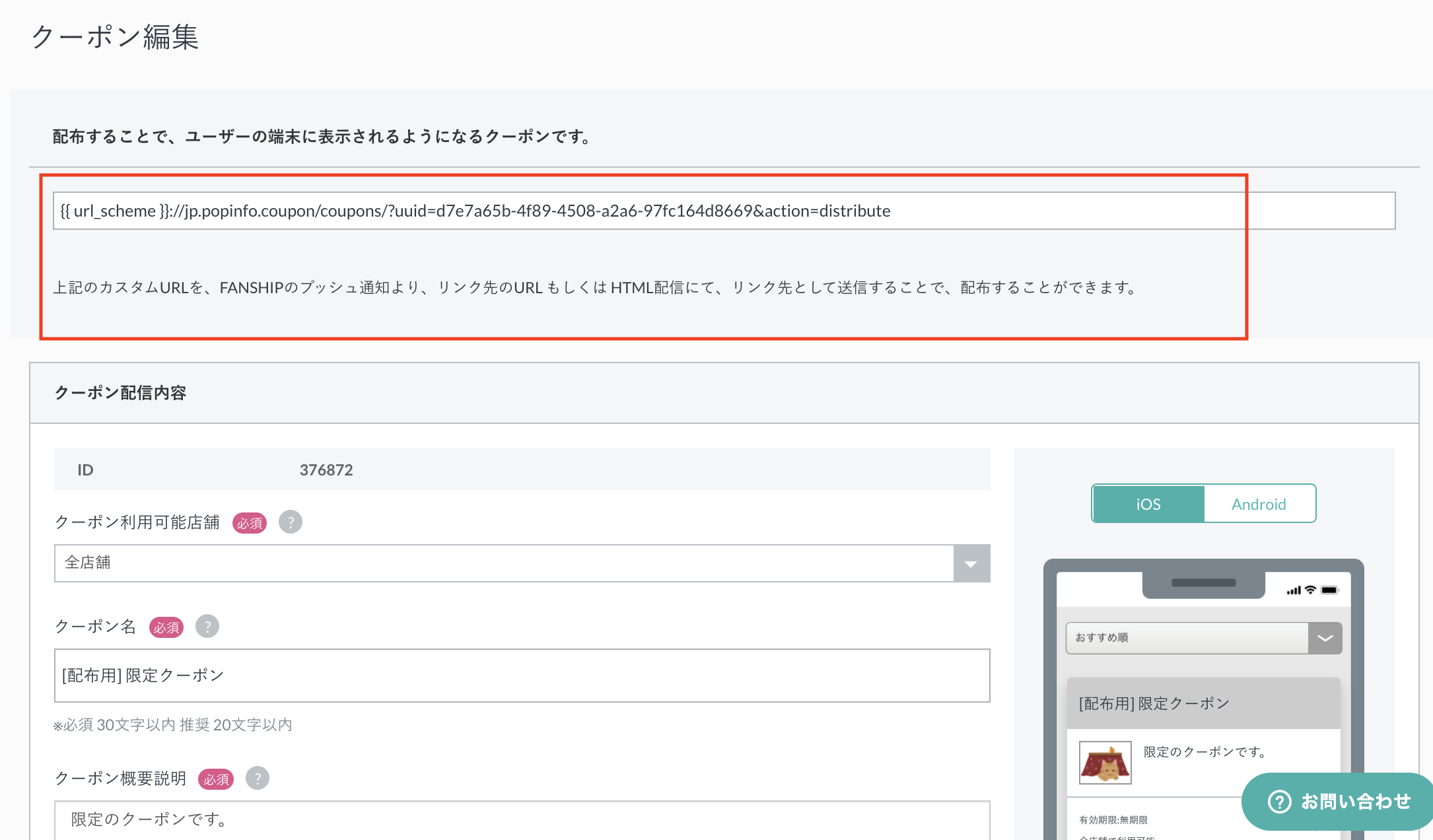
Task: Open the 全店舗 store dropdown
Action: pos(503,563)
